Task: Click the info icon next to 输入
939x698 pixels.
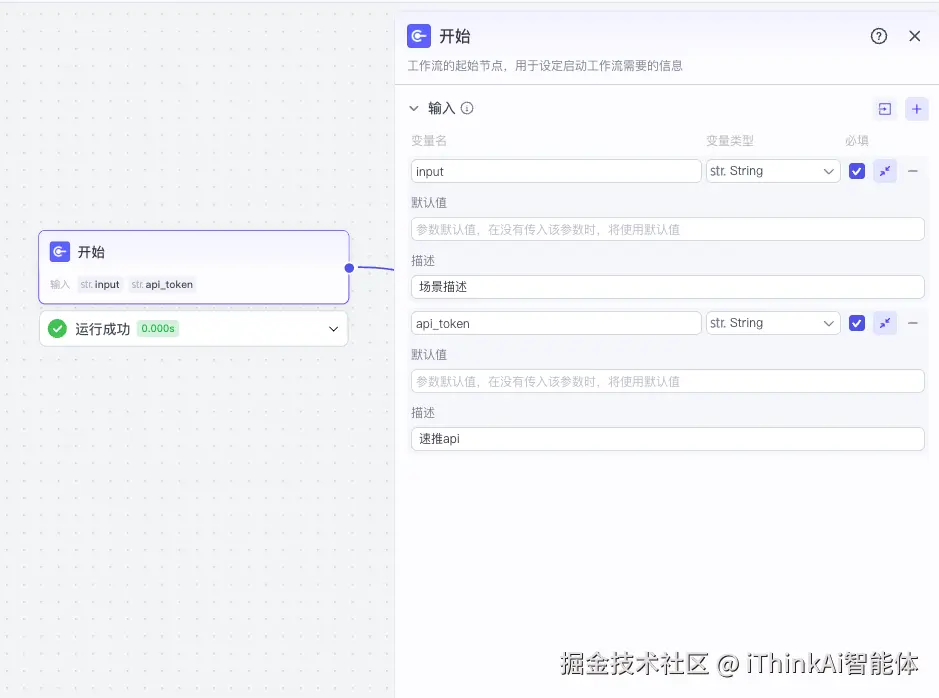Action: (467, 108)
